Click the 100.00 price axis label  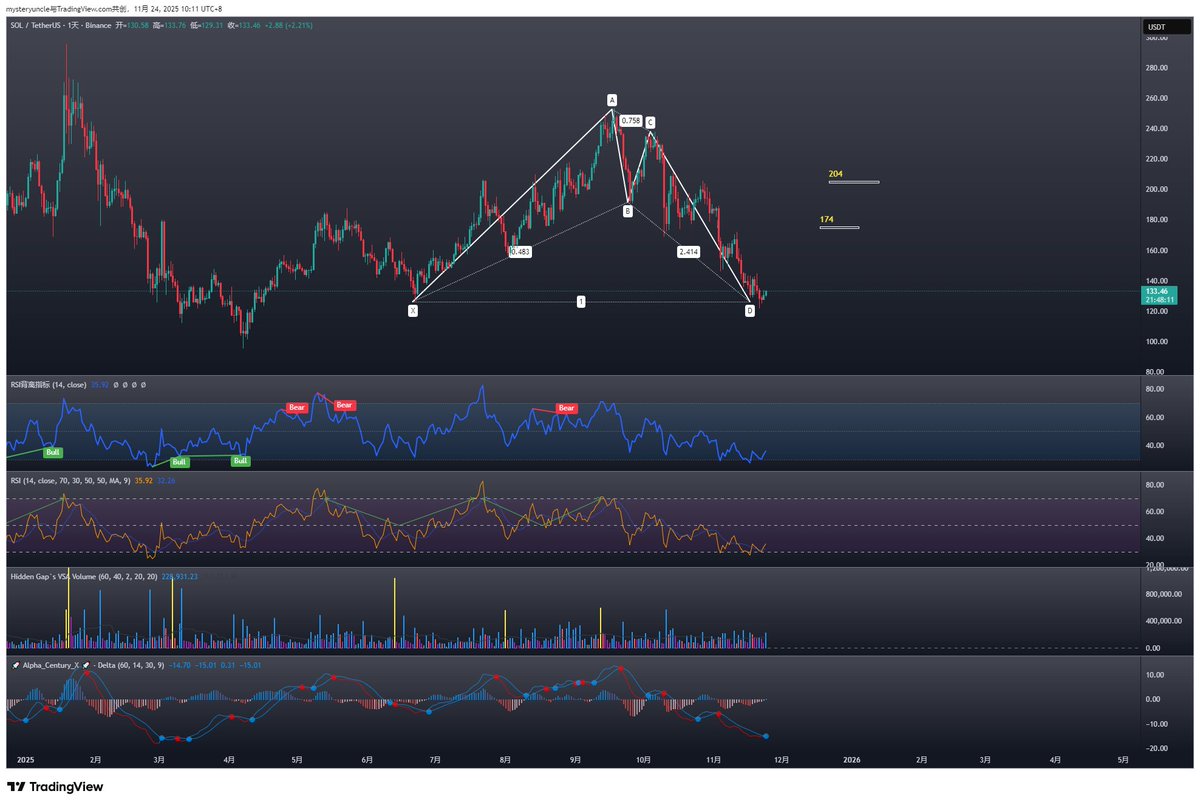[x=1157, y=342]
